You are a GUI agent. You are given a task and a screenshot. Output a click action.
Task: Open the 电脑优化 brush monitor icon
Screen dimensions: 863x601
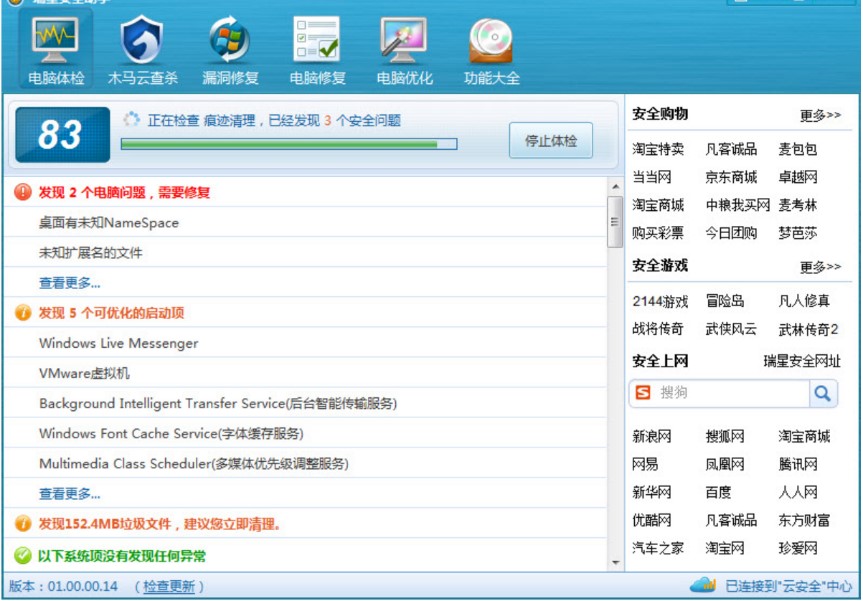[x=404, y=40]
